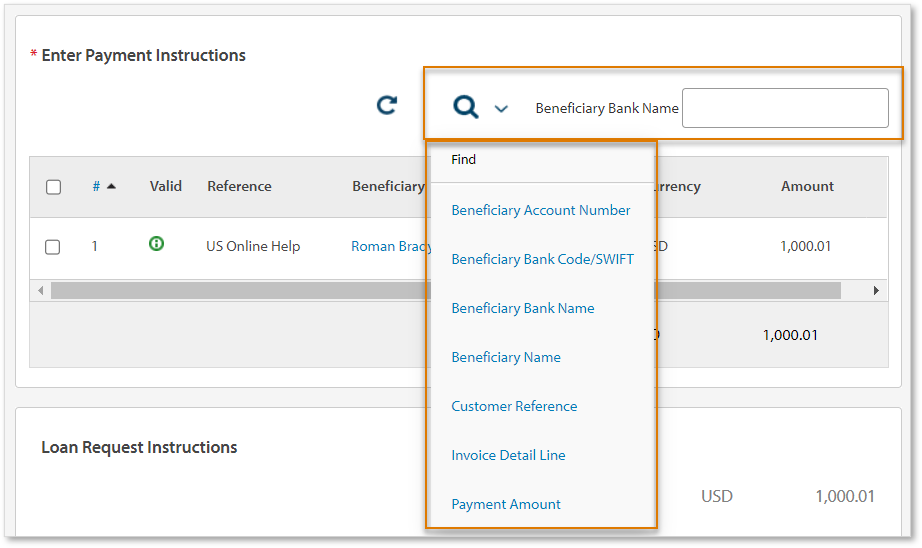
Task: Select Beneficiary Bank Code/SWIFT option
Action: tap(542, 259)
